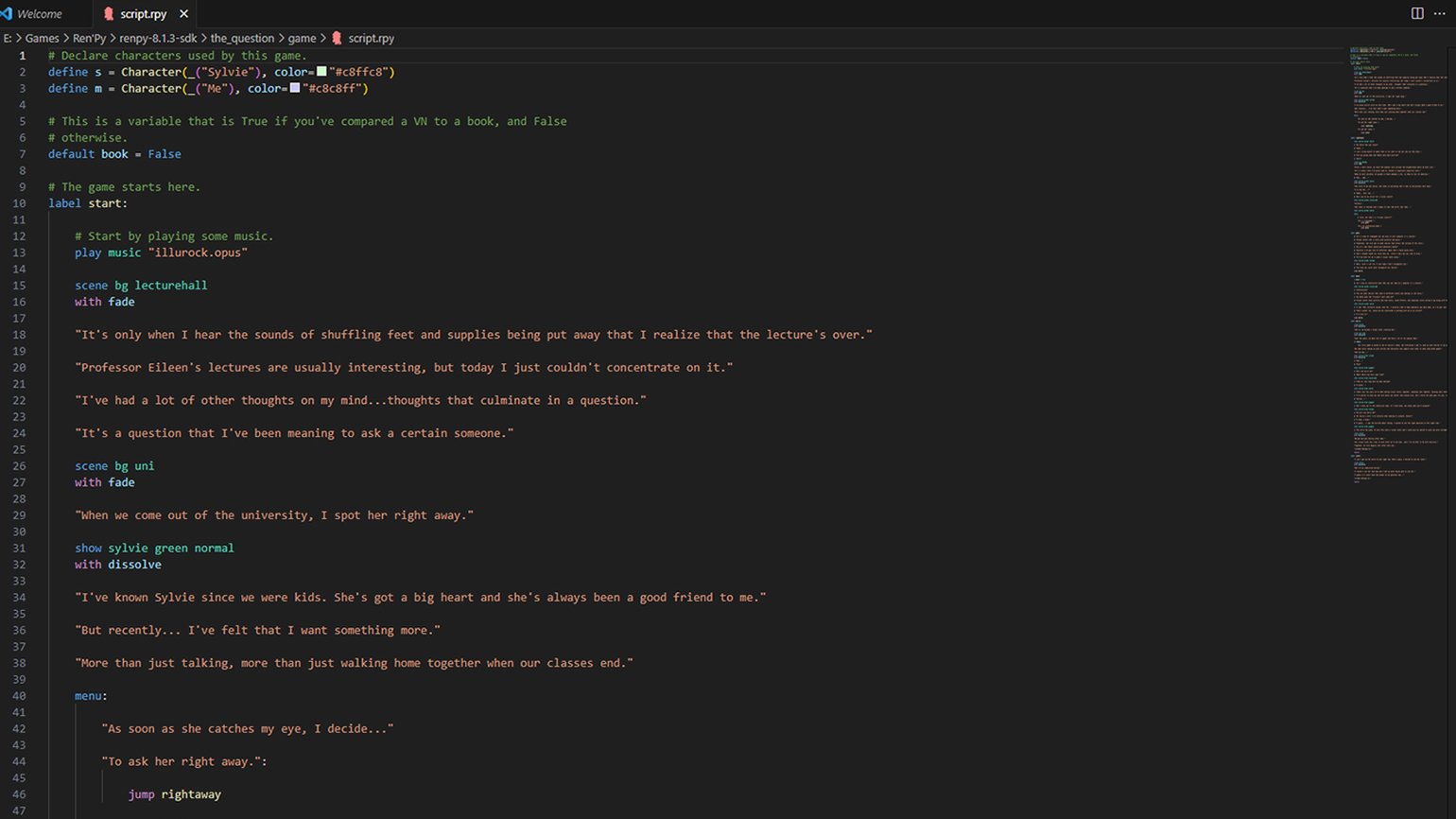This screenshot has width=1456, height=819.
Task: Click the Split Editor Right icon
Action: 1416,13
